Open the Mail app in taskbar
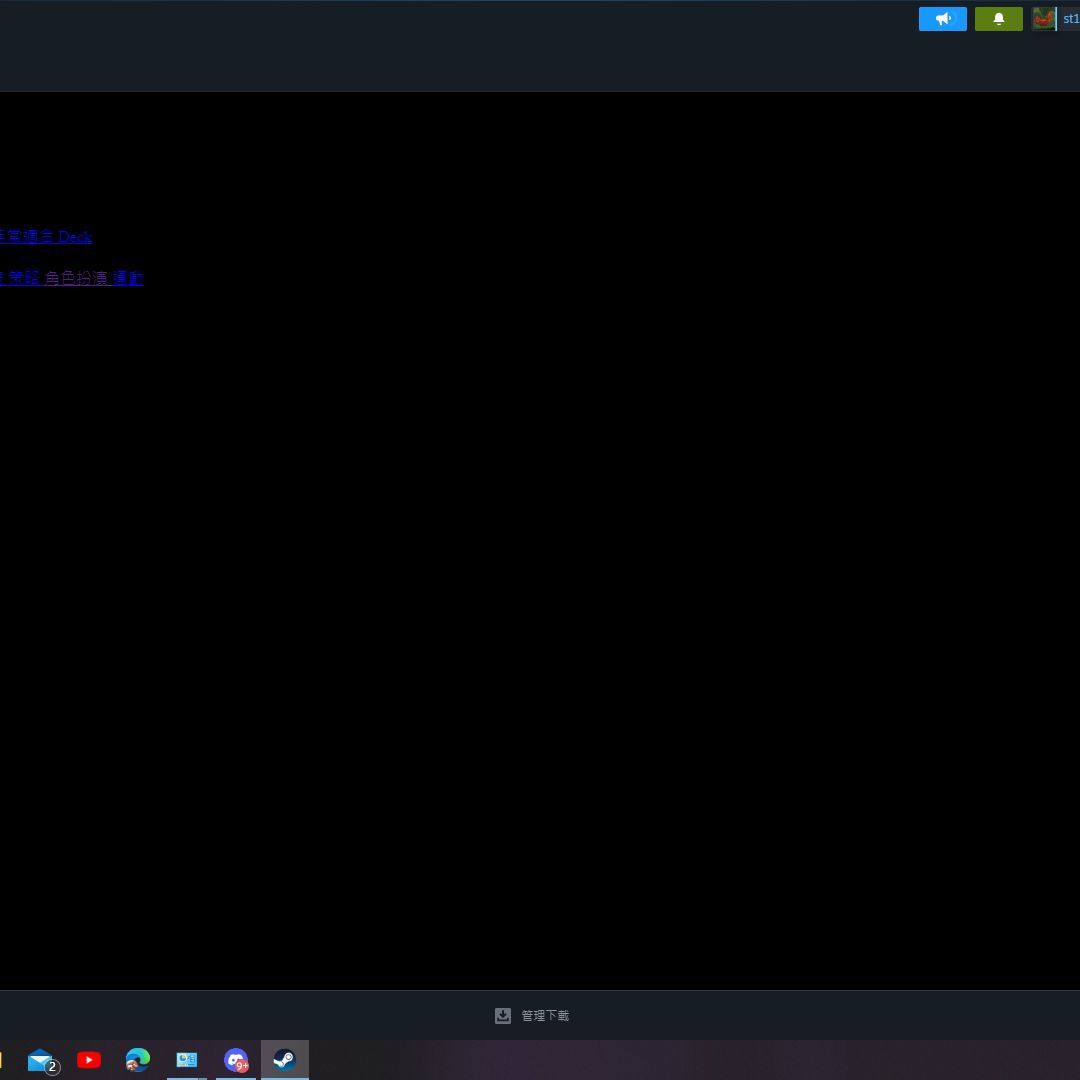This screenshot has height=1080, width=1080. coord(41,1060)
